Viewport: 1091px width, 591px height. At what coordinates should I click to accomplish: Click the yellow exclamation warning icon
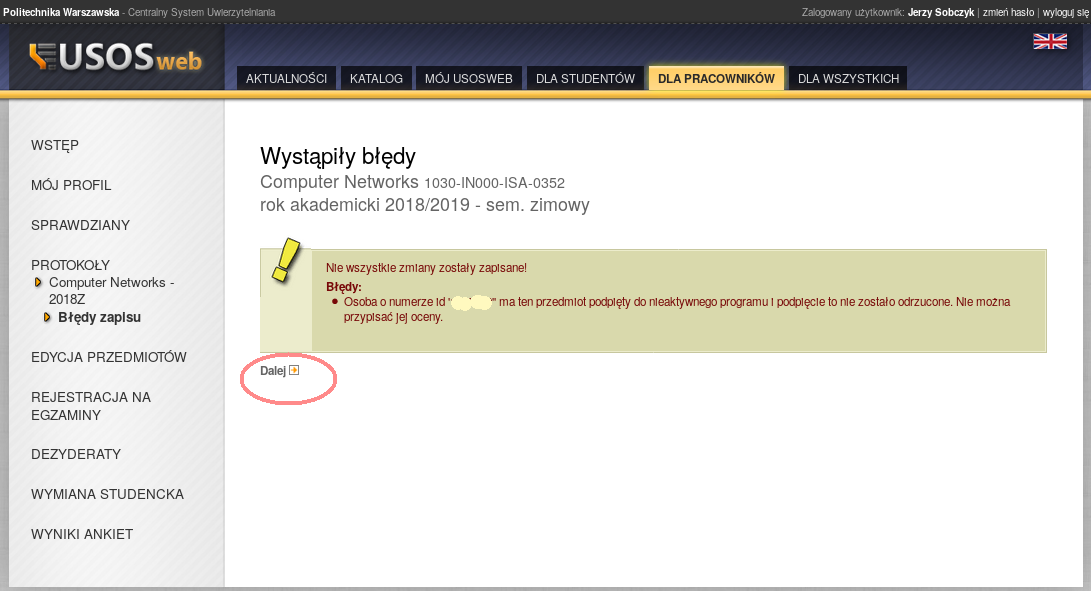(x=286, y=262)
